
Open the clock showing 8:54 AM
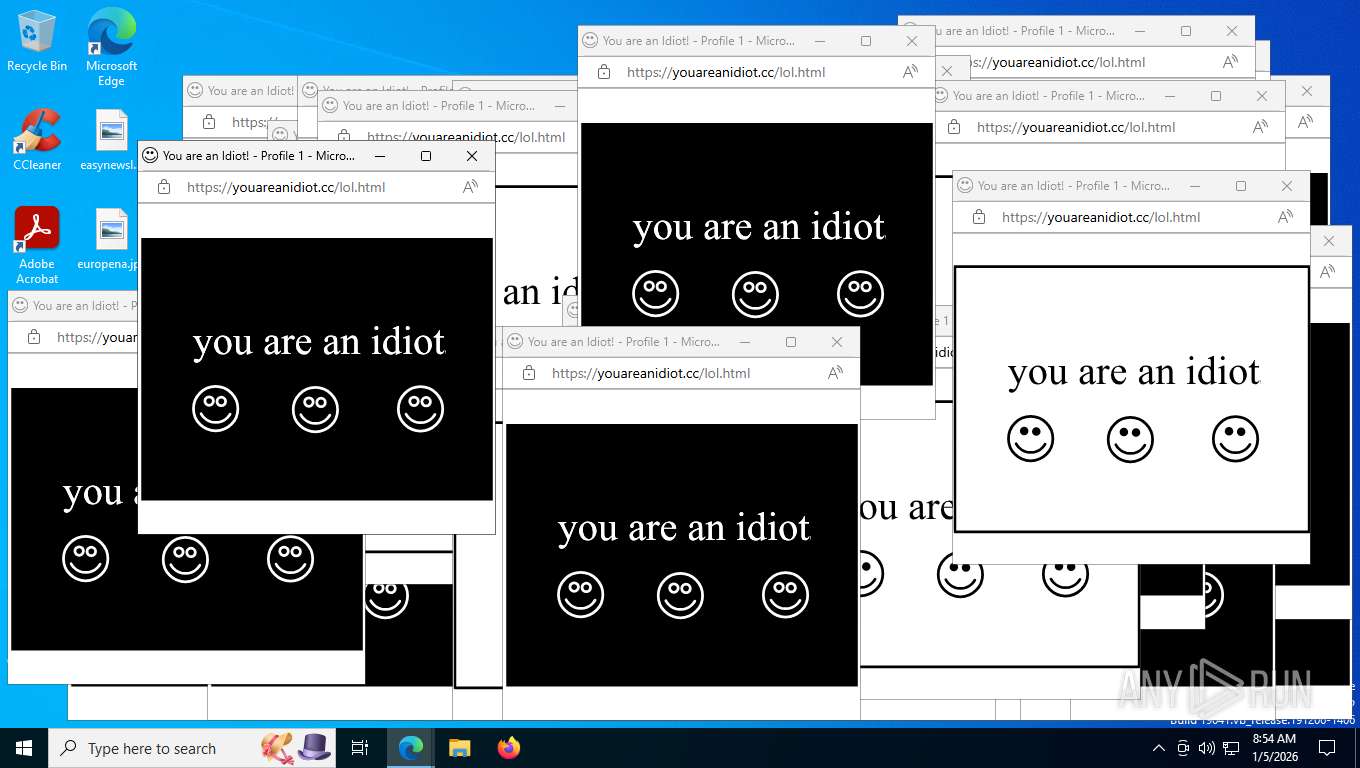(x=1274, y=748)
